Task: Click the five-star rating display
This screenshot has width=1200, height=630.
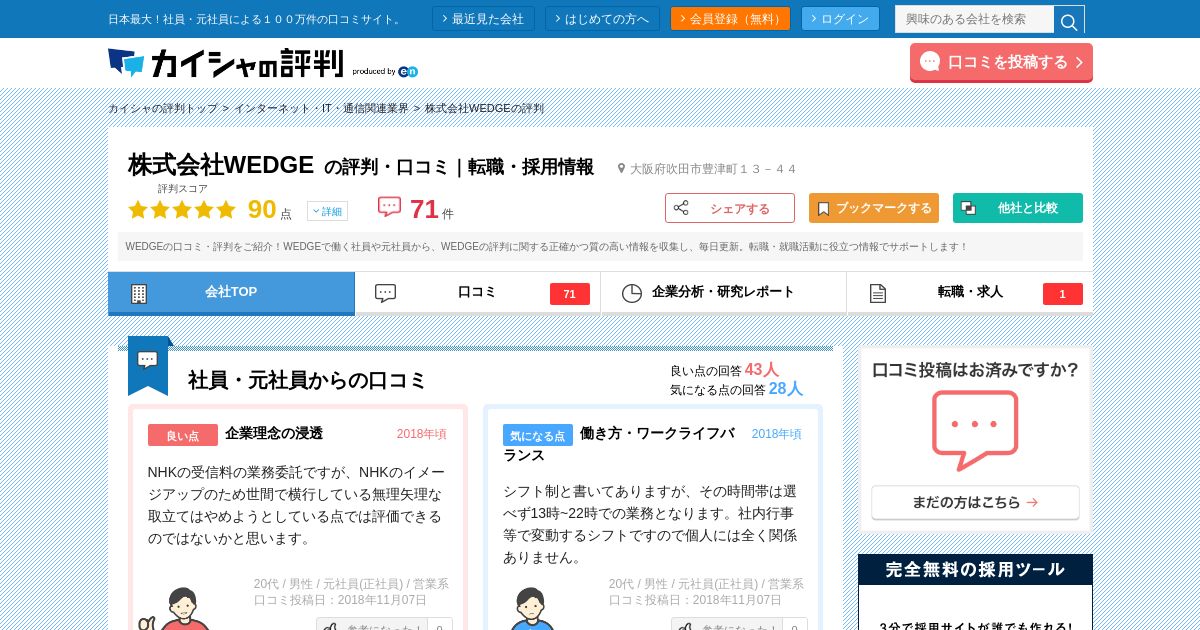Action: pos(182,209)
